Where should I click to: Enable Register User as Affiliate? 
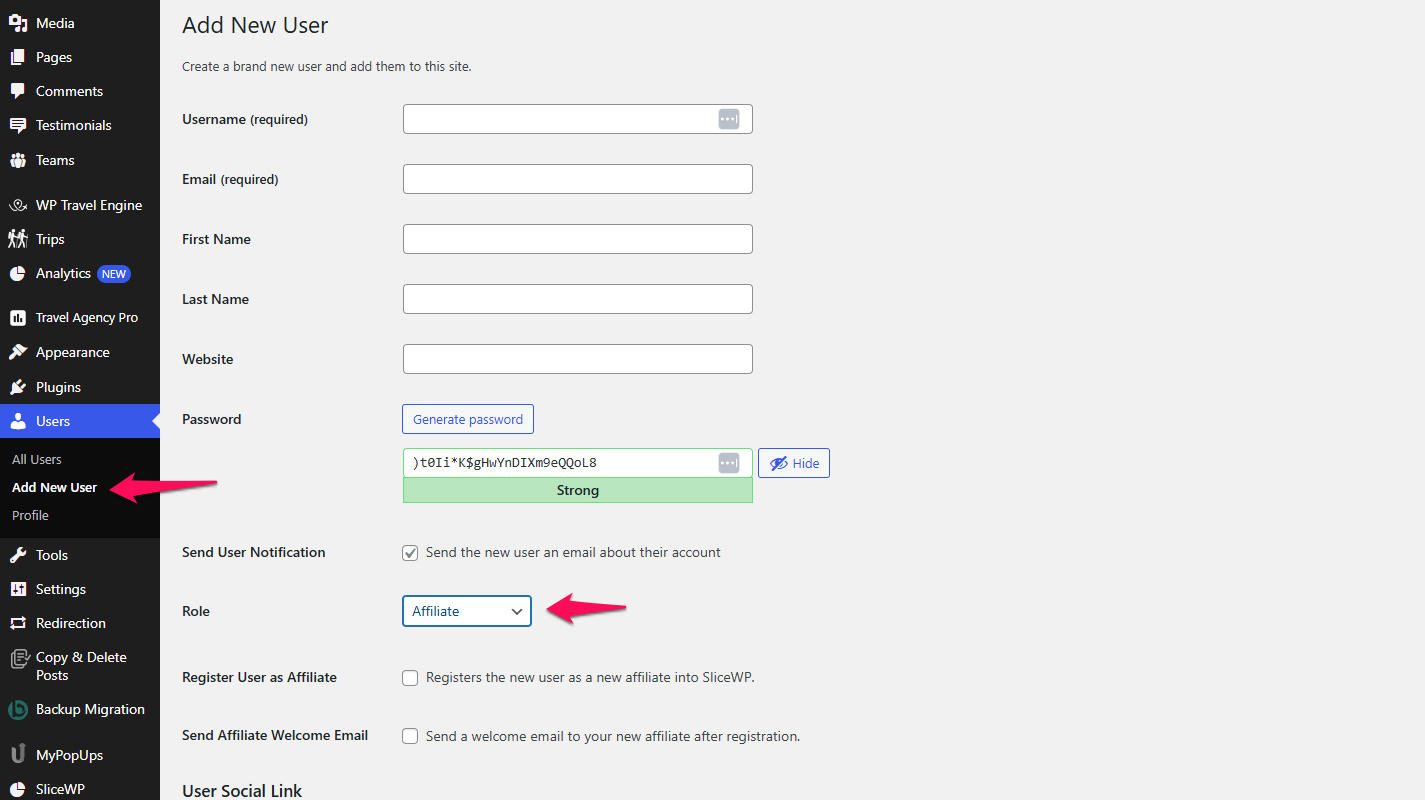[x=410, y=677]
